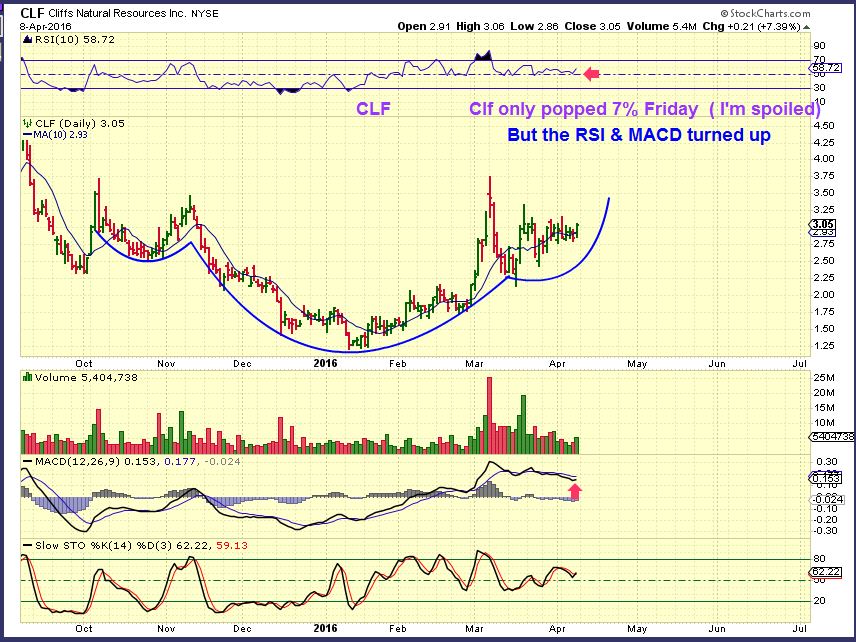Click the 5404738 tag on volume axis

(x=833, y=437)
